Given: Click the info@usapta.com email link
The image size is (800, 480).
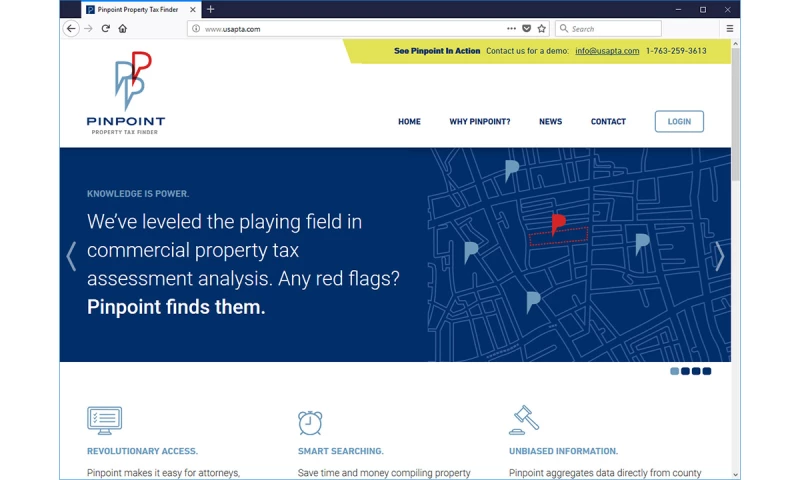Looking at the screenshot, I should (x=607, y=51).
